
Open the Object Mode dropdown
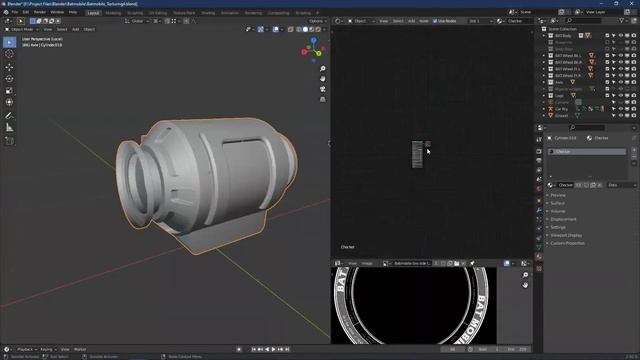22,29
